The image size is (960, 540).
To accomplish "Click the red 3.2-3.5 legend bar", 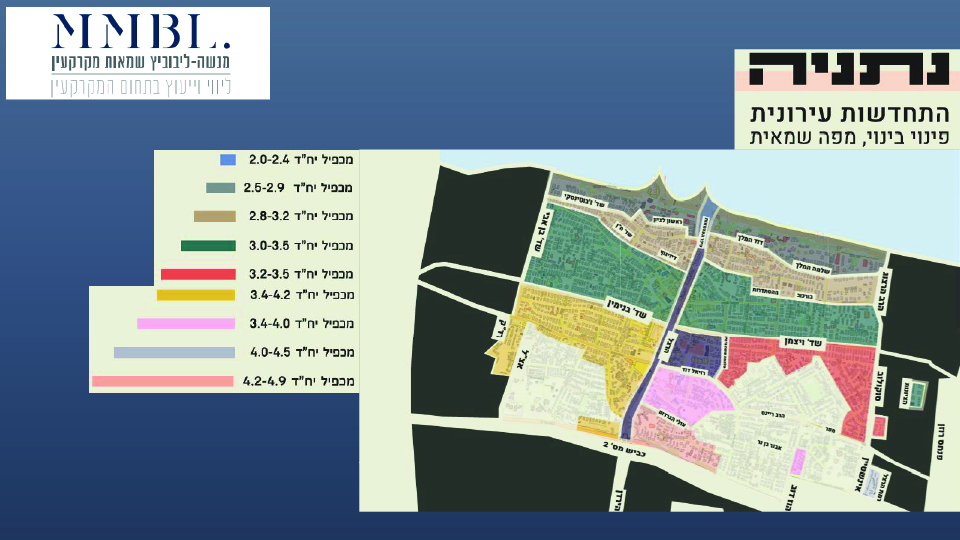I will [197, 274].
